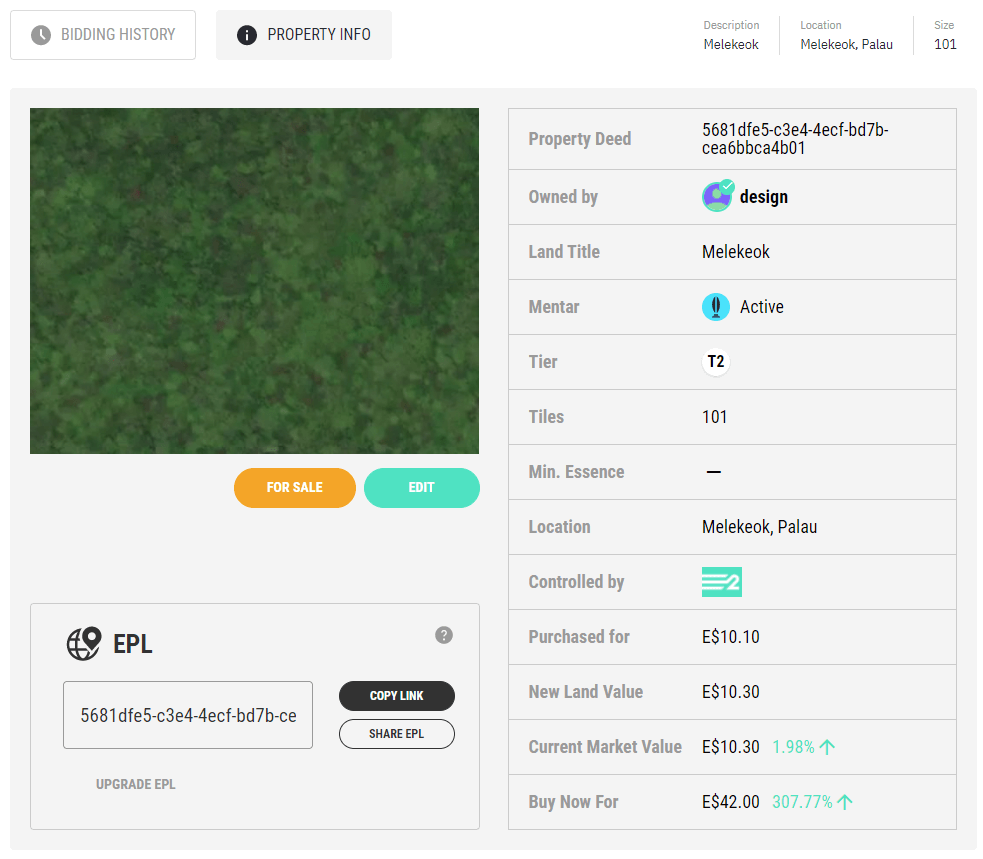Screen dimensions: 983x859
Task: Click the green arrow beside 307.77%
Action: pos(845,802)
